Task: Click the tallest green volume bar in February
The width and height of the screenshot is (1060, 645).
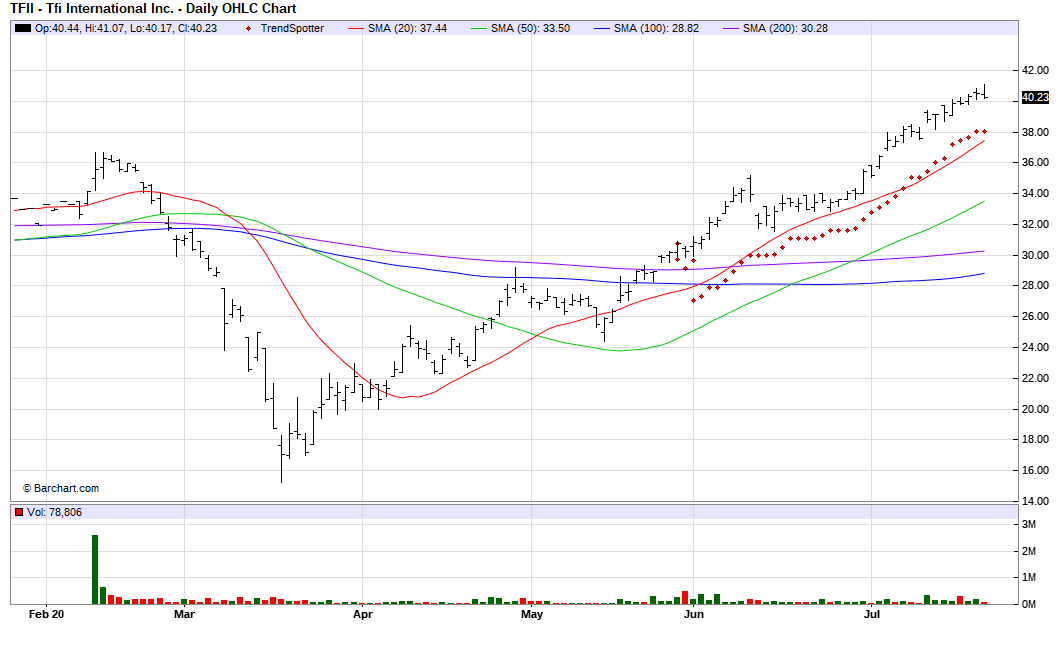Action: tap(95, 569)
